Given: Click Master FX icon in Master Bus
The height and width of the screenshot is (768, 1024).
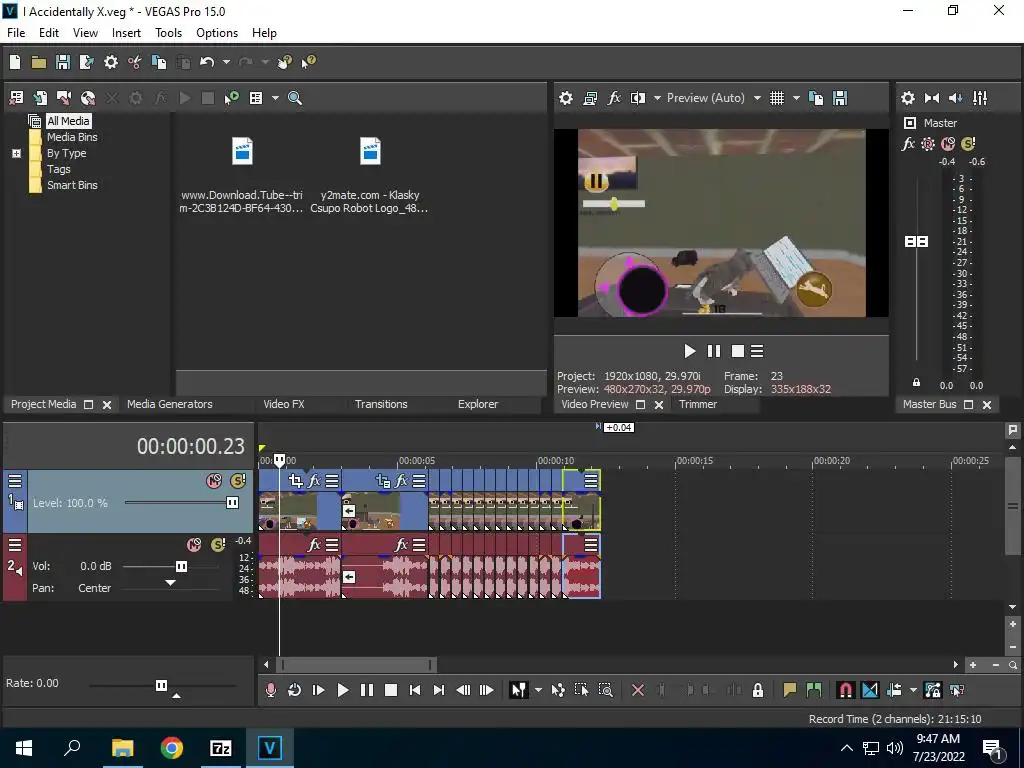Looking at the screenshot, I should 908,144.
